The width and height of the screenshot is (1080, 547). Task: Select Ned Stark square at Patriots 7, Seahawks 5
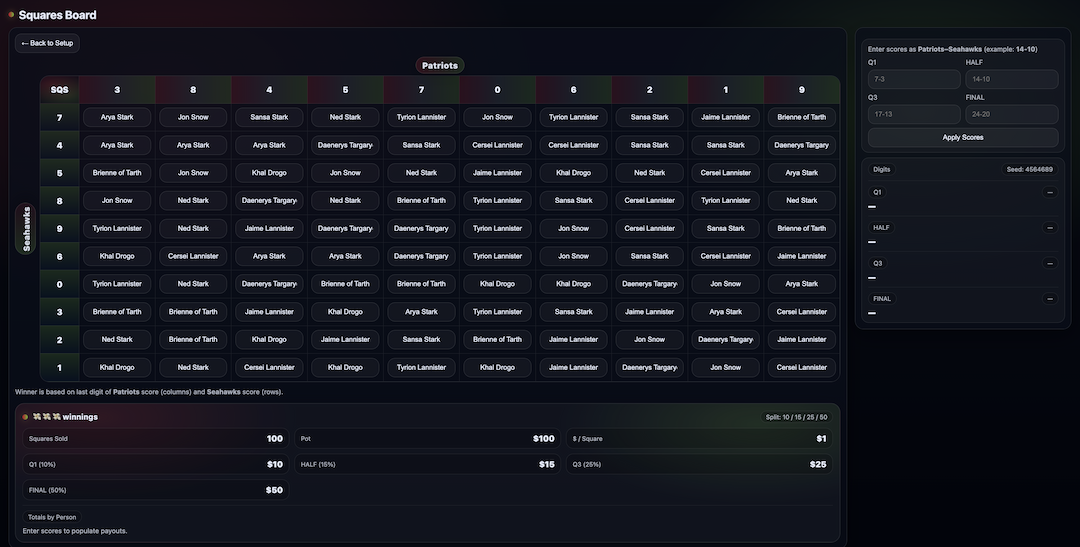(x=422, y=173)
